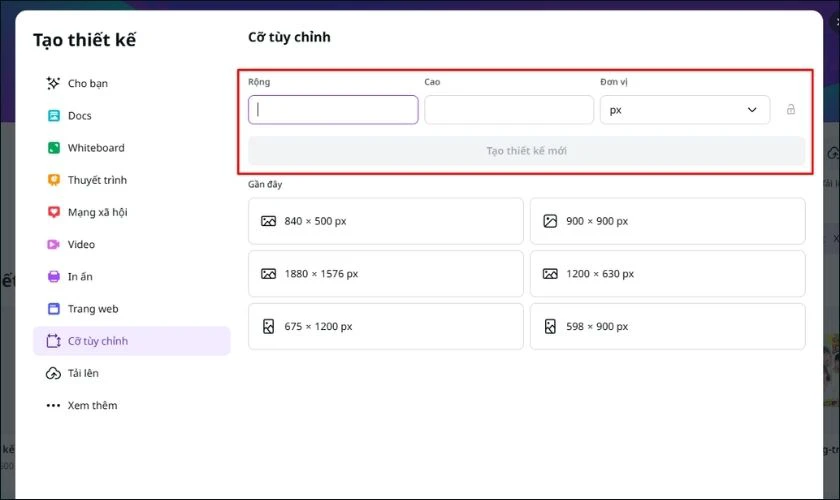Open the Tải lên cloud upload icon
The width and height of the screenshot is (840, 500).
click(54, 373)
